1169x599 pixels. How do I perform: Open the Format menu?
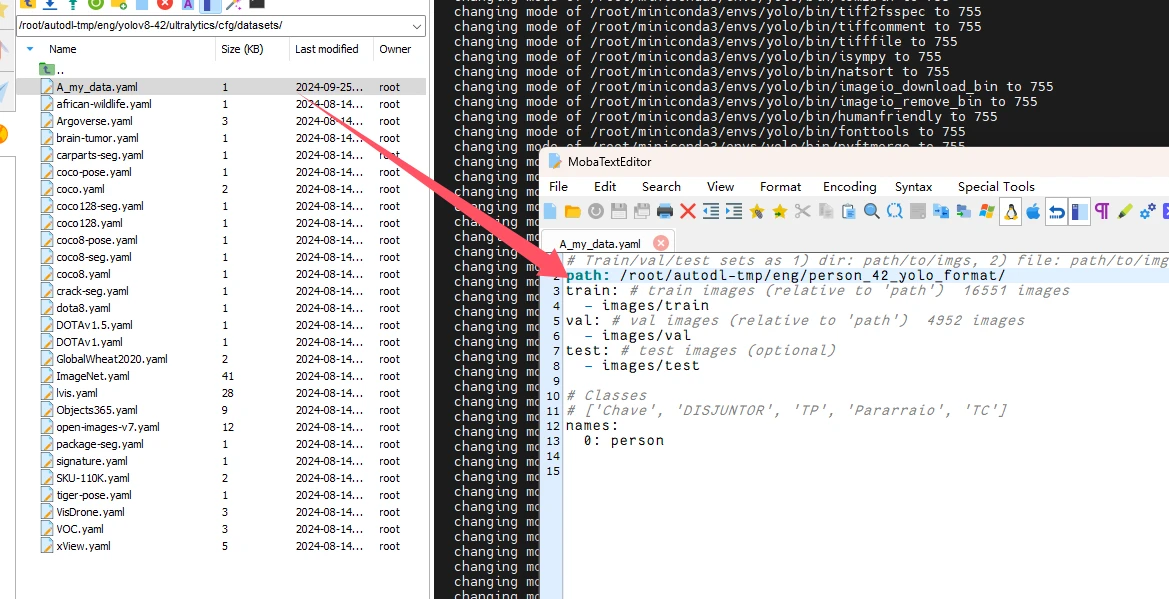click(781, 186)
